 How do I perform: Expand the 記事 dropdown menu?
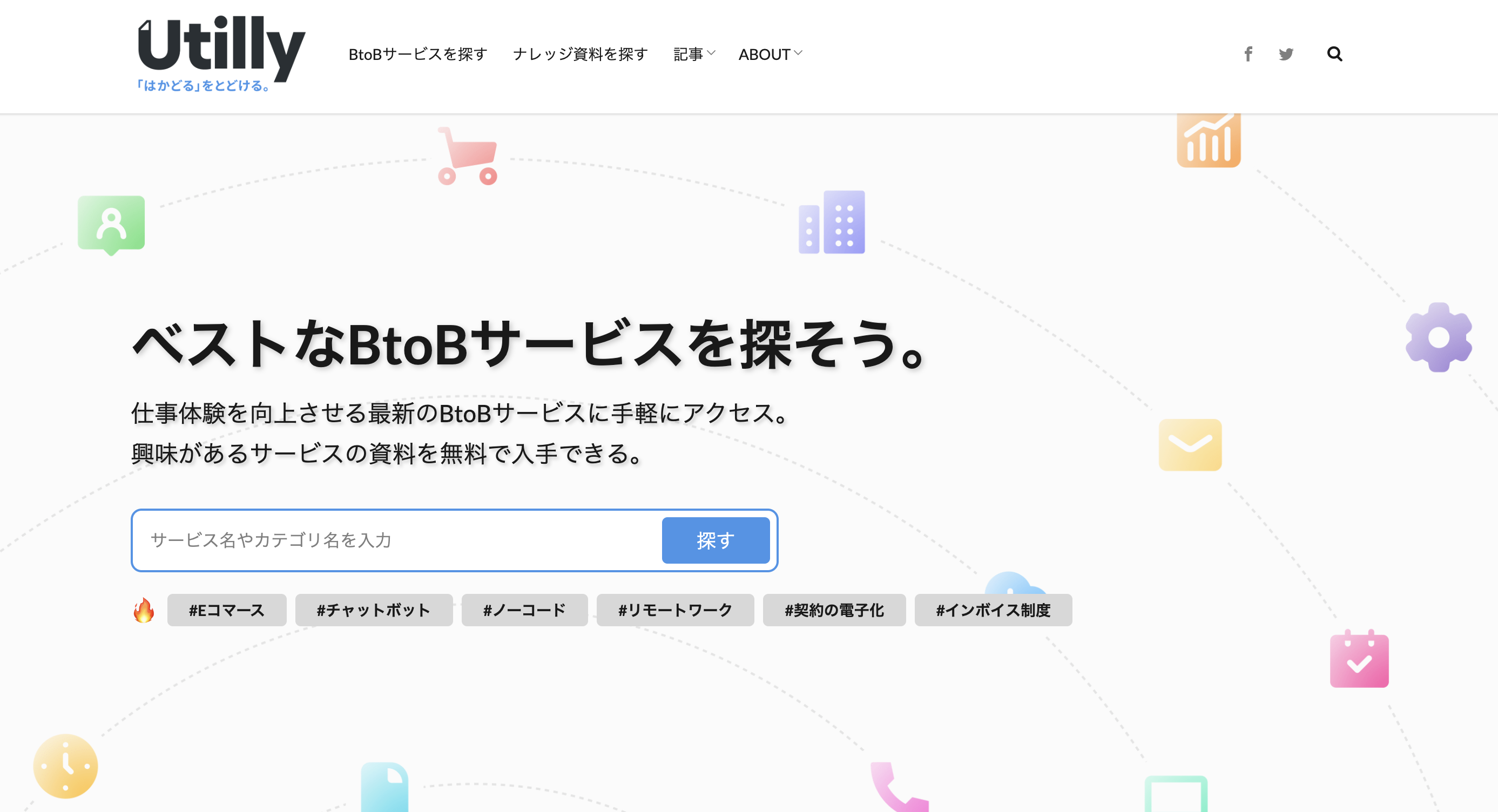tap(694, 54)
